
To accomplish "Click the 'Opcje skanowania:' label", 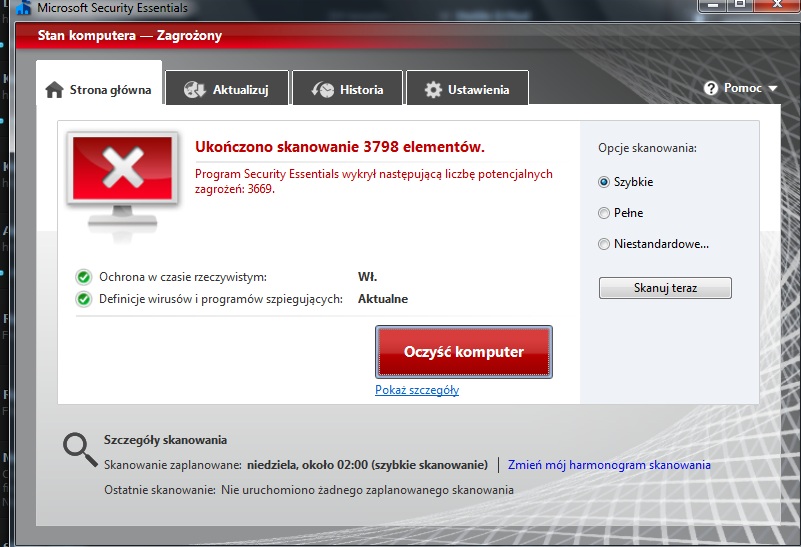I will click(x=647, y=149).
